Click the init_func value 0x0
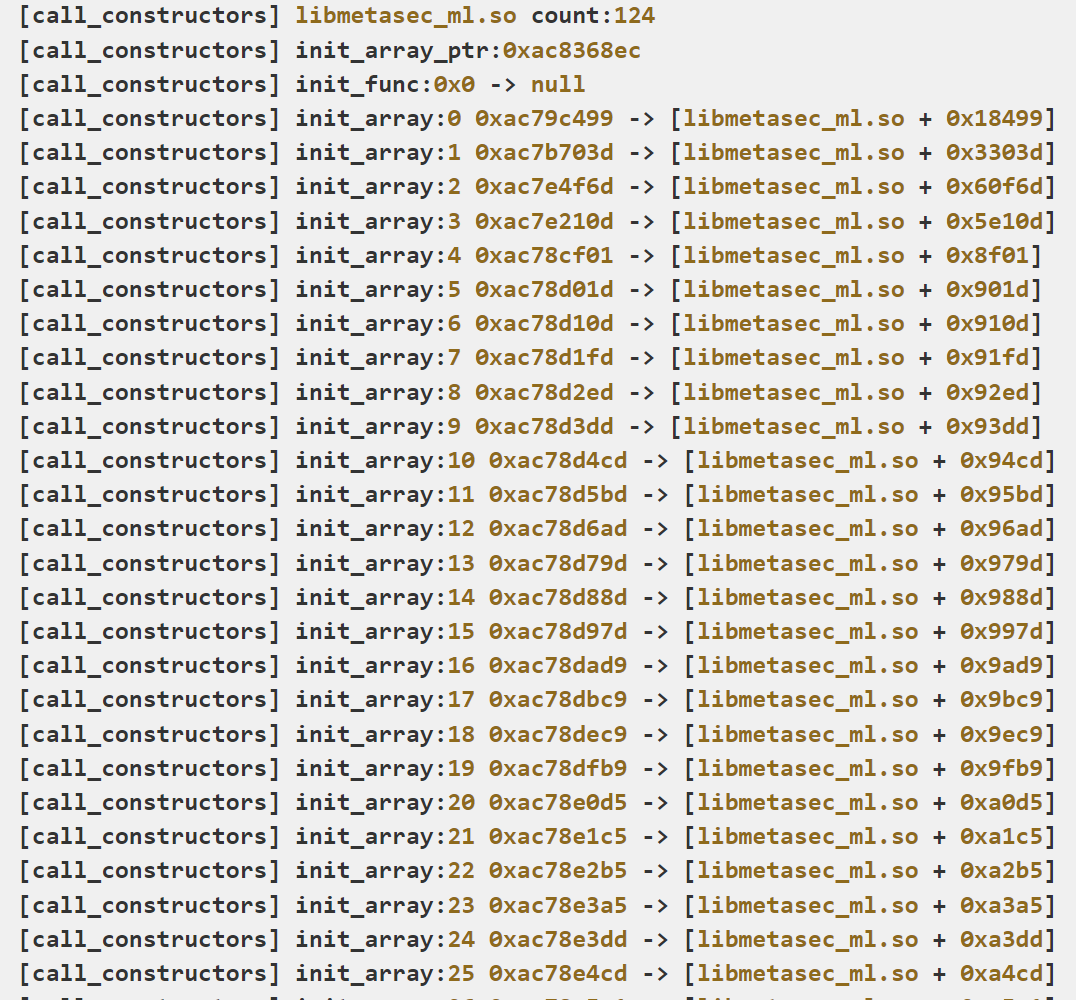The image size is (1076, 1000). pos(454,84)
